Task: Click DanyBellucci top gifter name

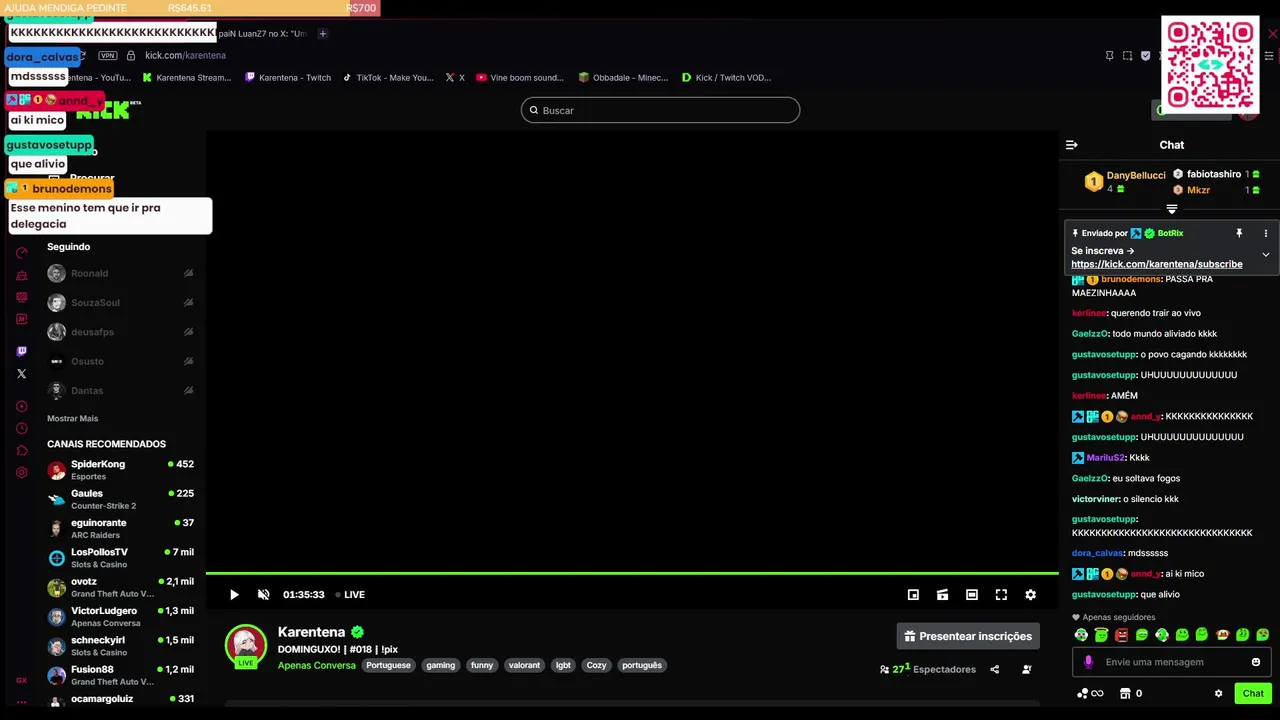Action: pyautogui.click(x=1136, y=175)
